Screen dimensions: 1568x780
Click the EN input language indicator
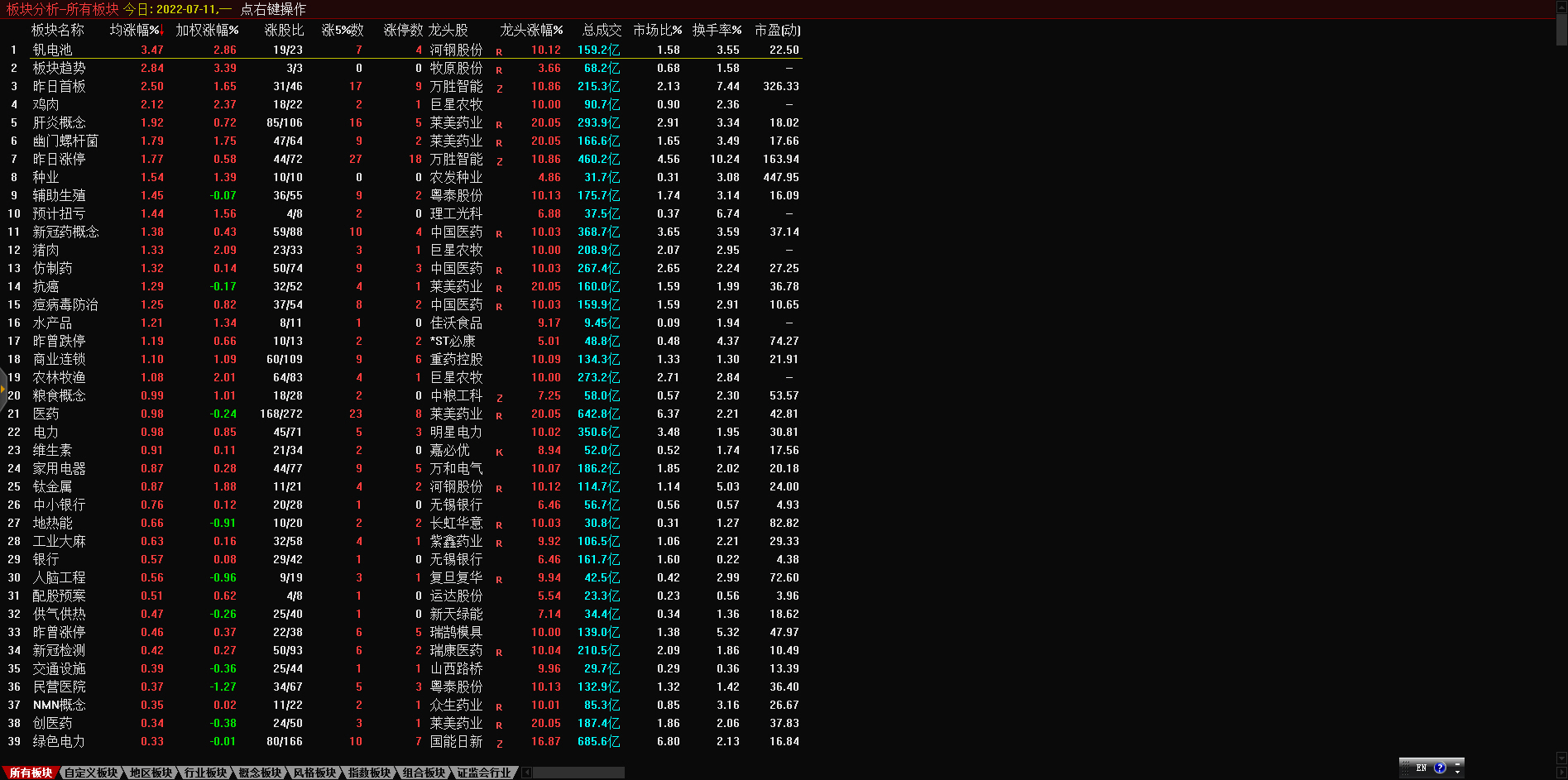click(x=1422, y=768)
